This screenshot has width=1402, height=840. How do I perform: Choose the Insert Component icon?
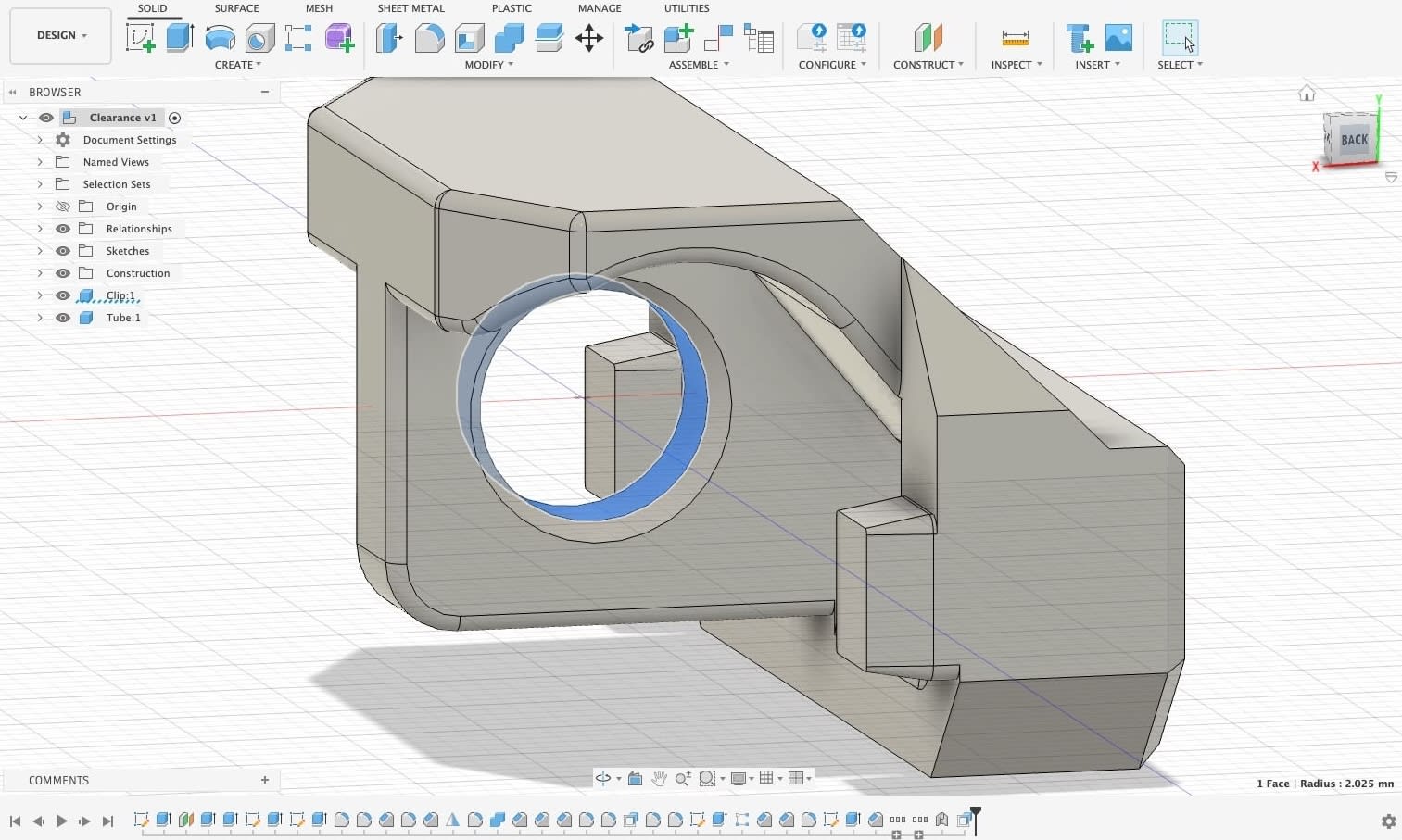point(639,38)
